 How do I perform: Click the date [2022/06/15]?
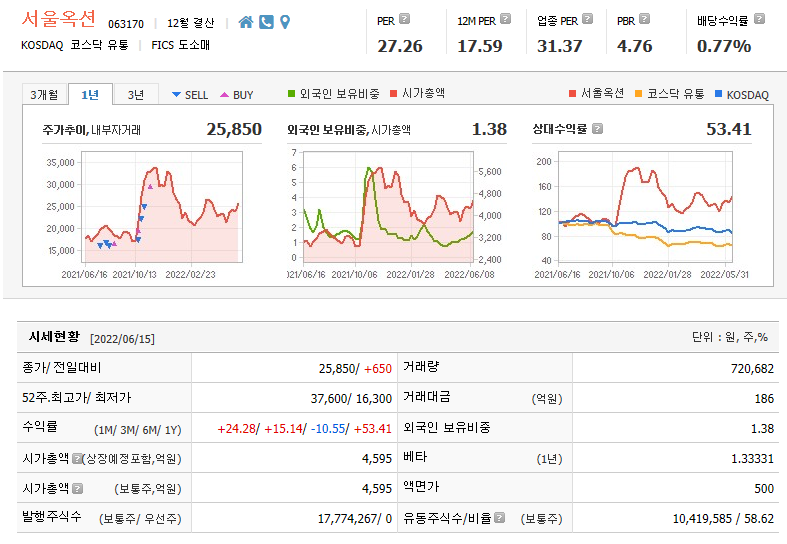pos(122,339)
